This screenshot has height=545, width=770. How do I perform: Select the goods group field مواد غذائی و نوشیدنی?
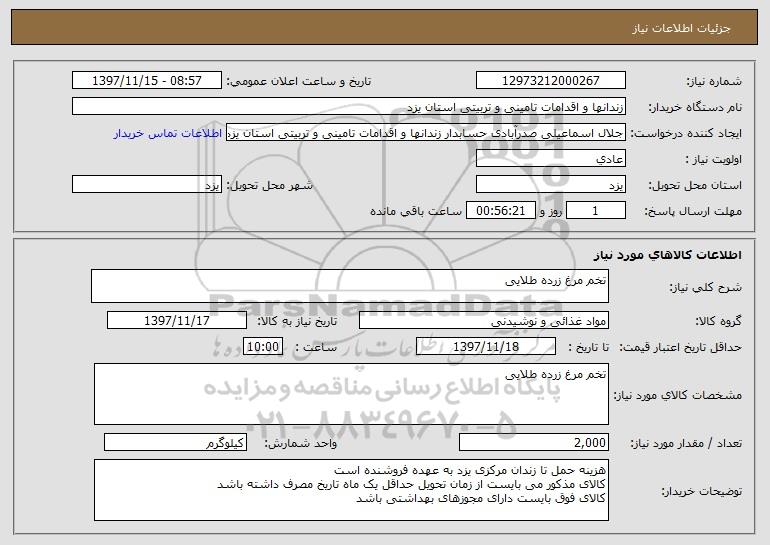pyautogui.click(x=484, y=321)
